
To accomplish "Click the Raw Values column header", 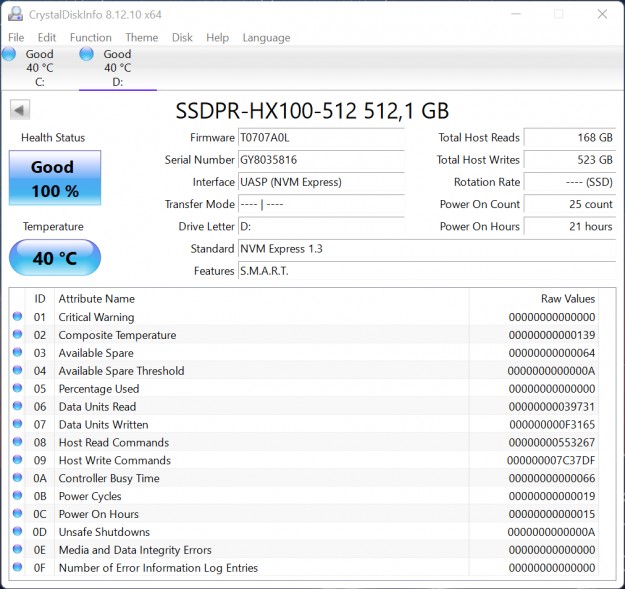I will pyautogui.click(x=567, y=298).
